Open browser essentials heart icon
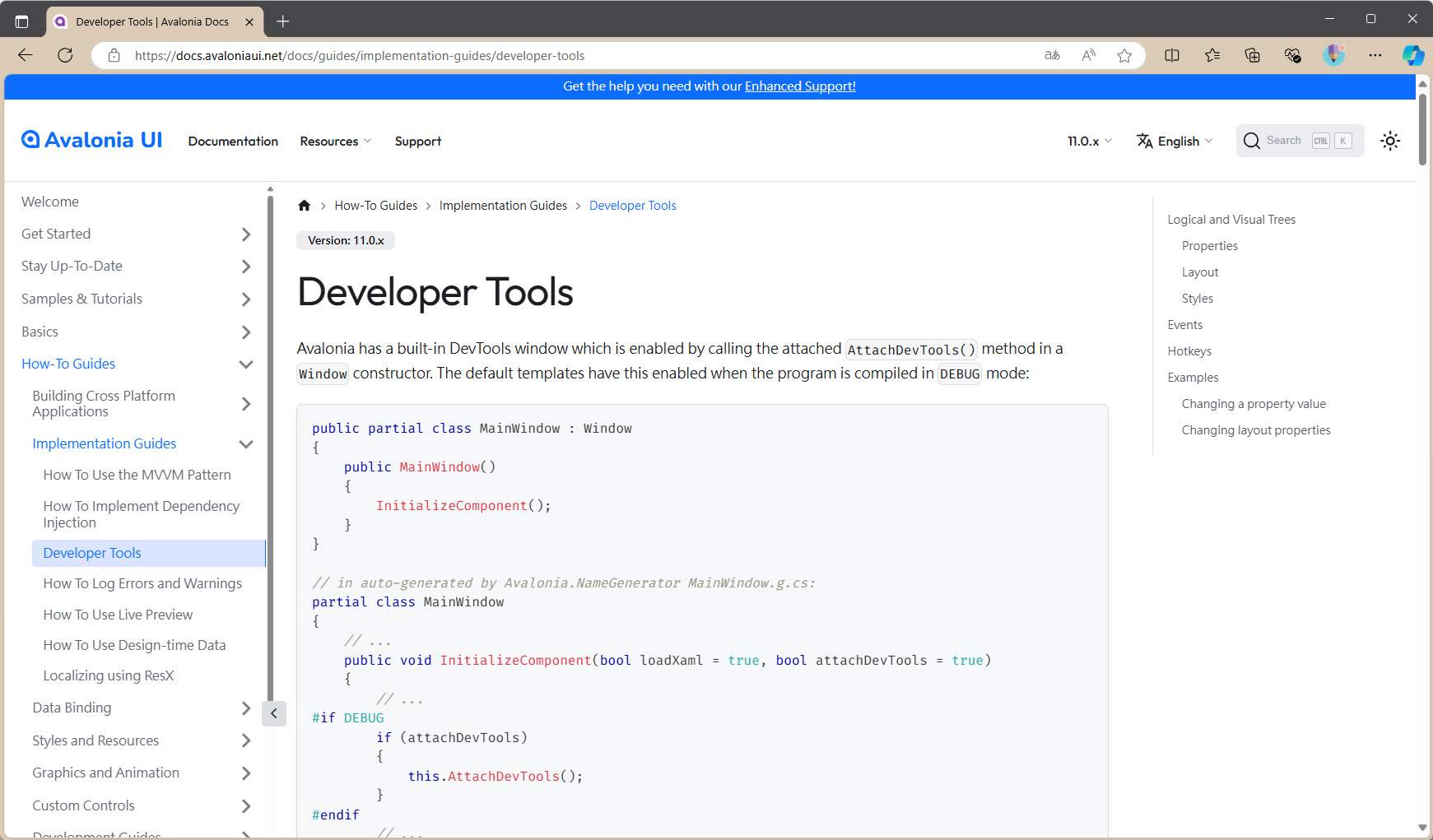This screenshot has height=840, width=1433. [x=1292, y=55]
